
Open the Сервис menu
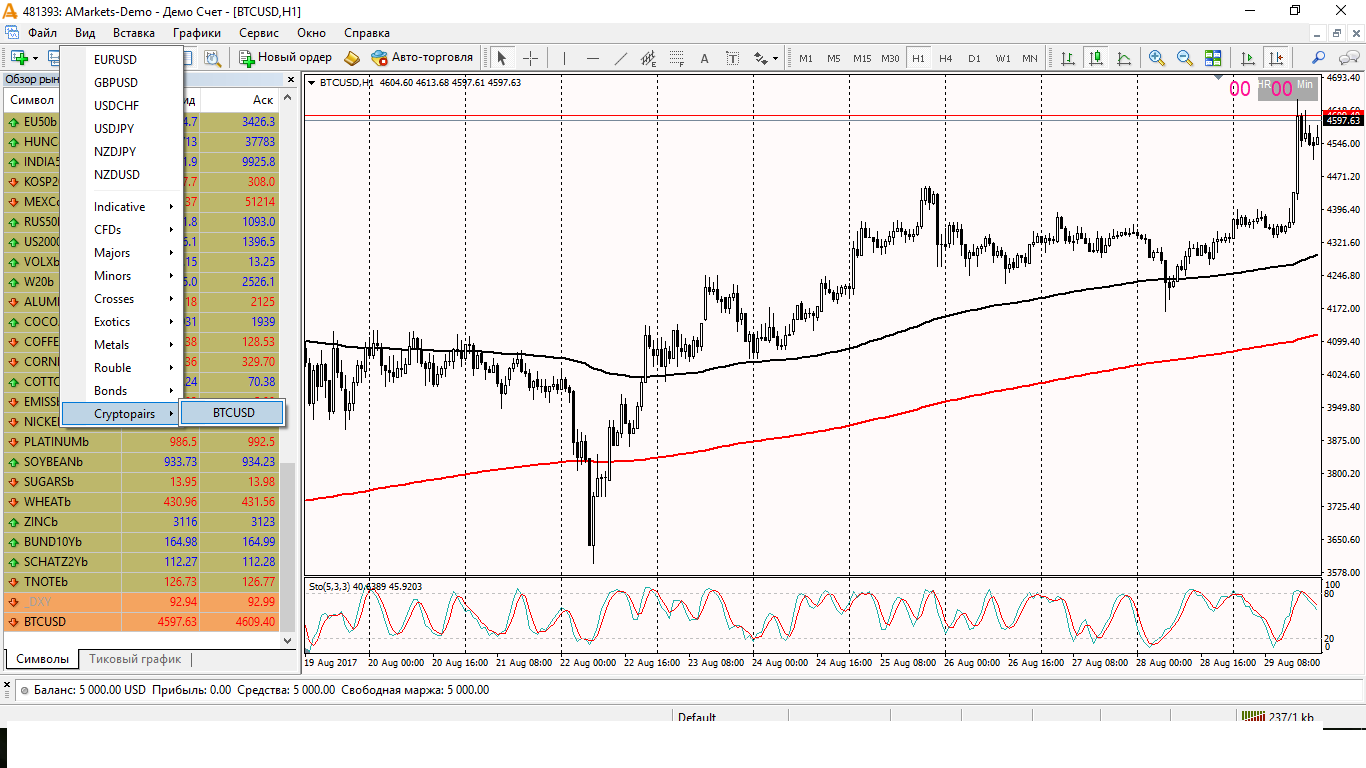click(259, 33)
